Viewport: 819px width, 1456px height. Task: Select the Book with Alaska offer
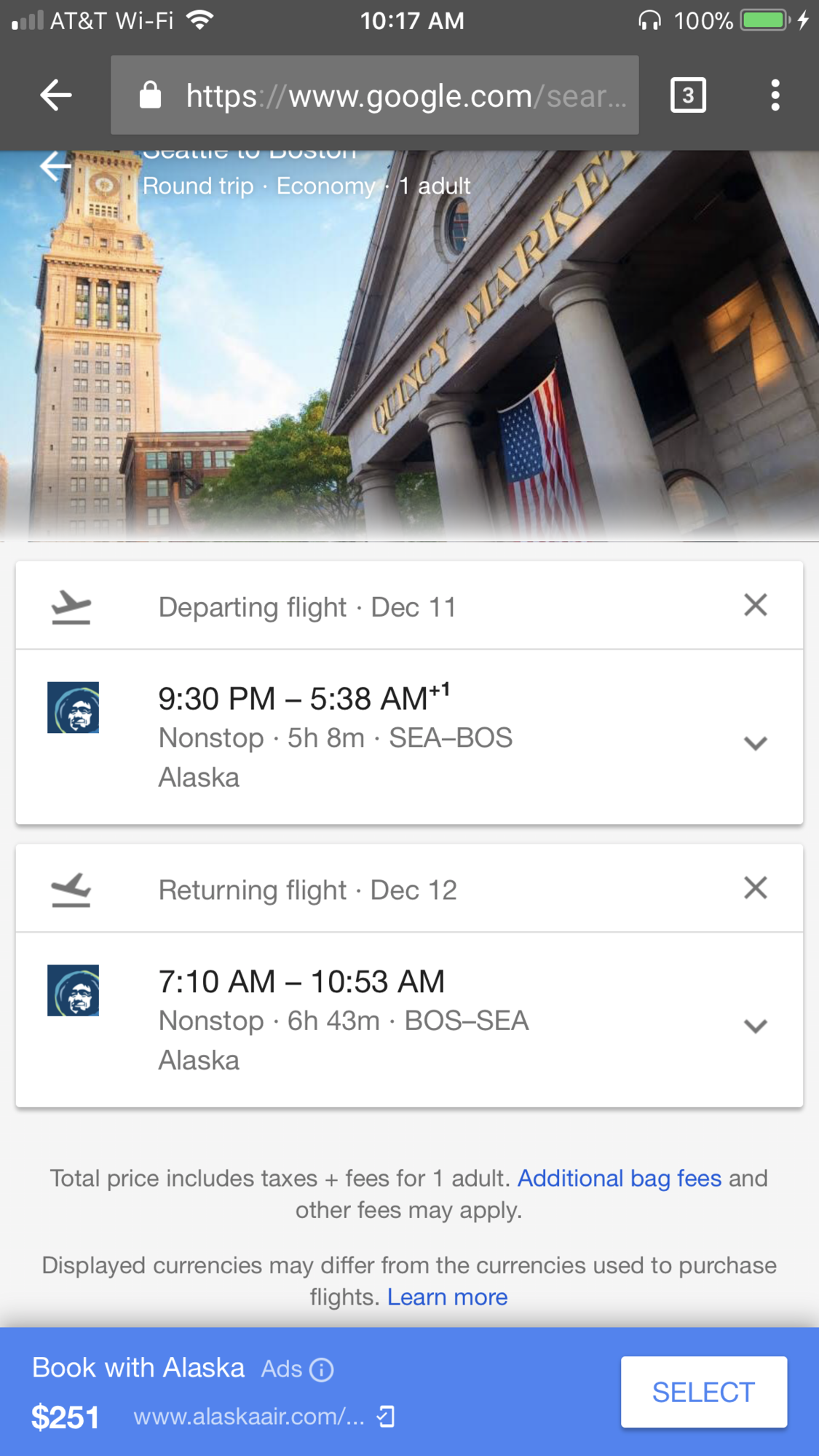point(703,1392)
